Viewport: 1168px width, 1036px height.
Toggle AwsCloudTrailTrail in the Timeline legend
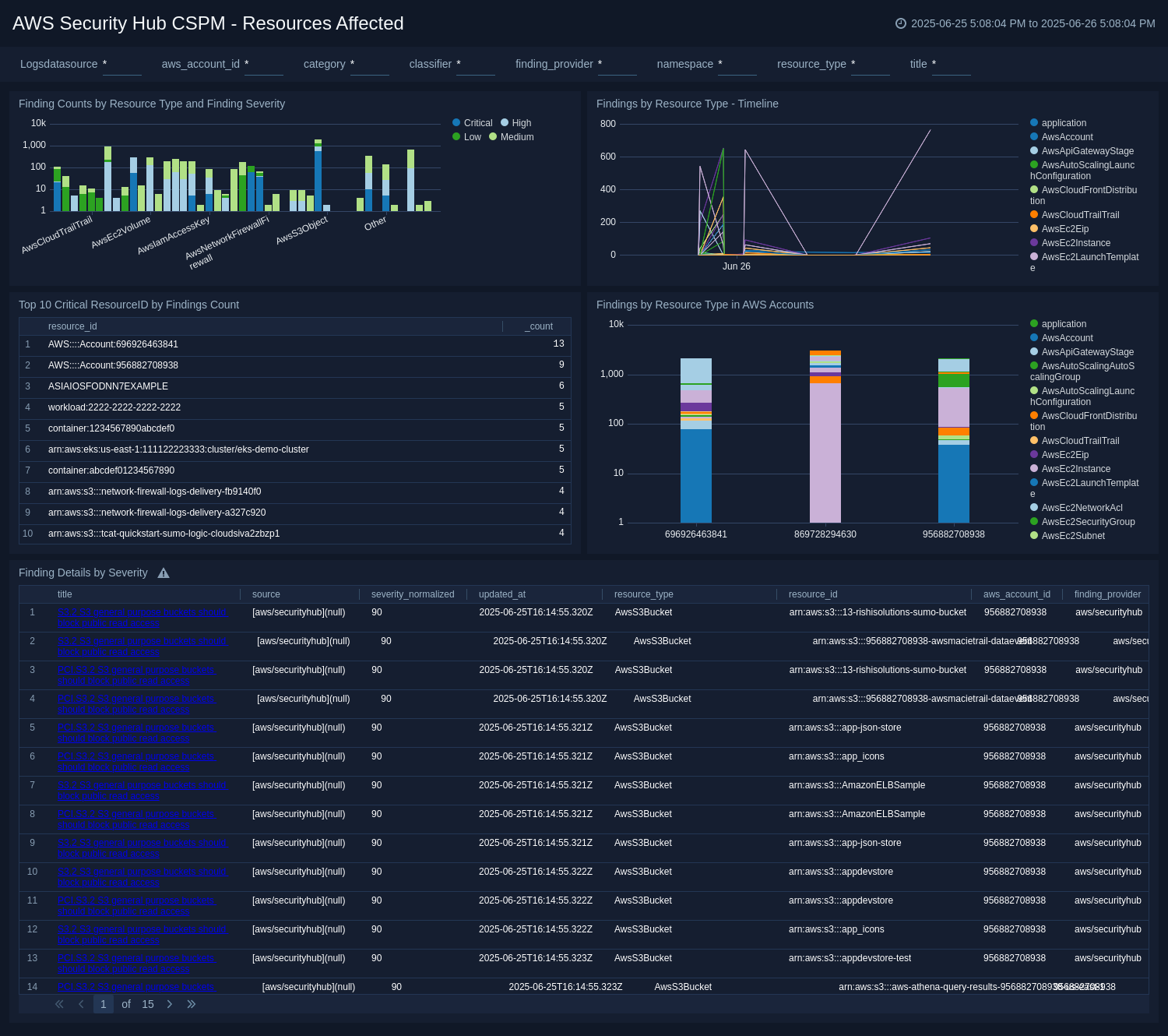click(x=1075, y=215)
